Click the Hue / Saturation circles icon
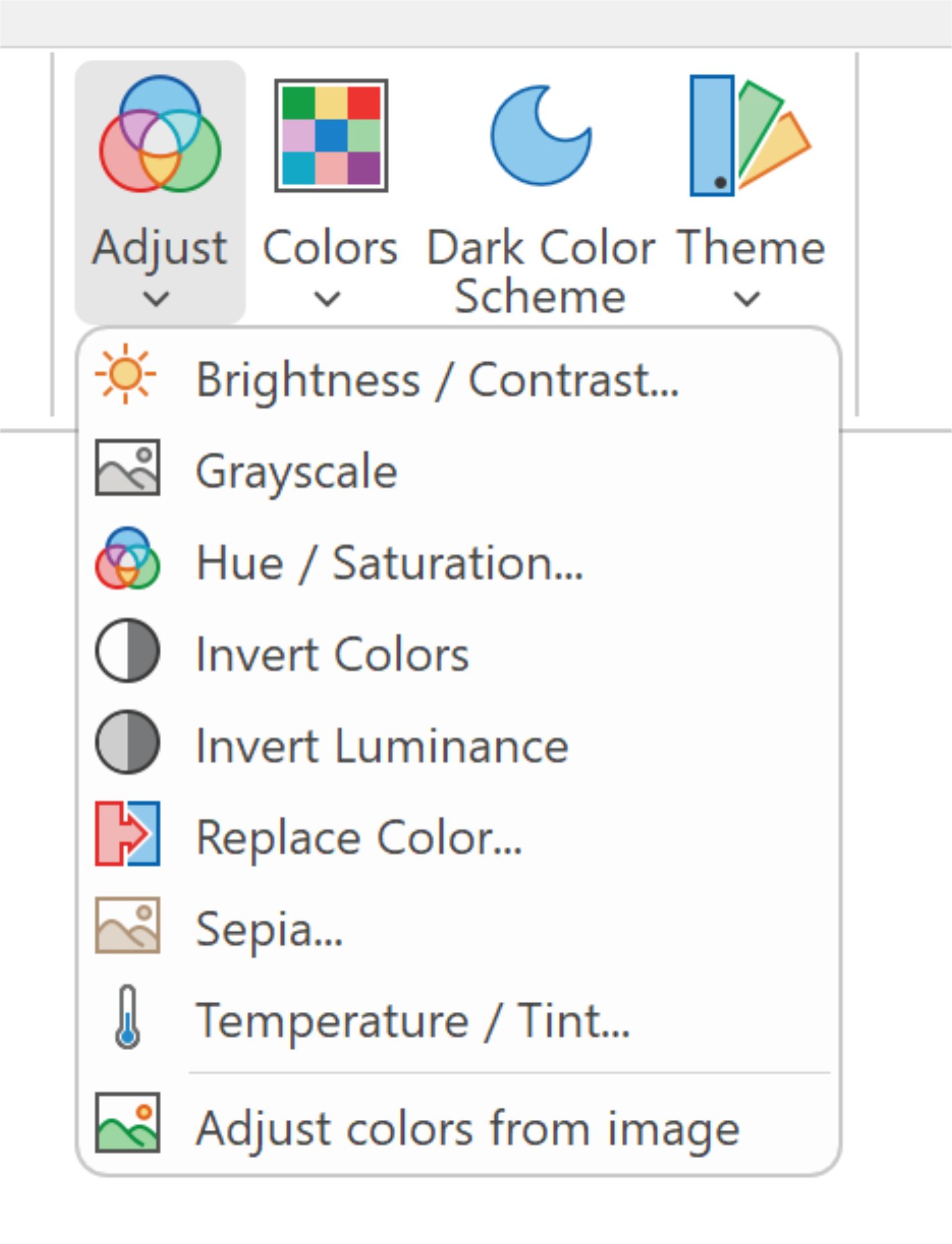The width and height of the screenshot is (952, 1244). tap(127, 558)
